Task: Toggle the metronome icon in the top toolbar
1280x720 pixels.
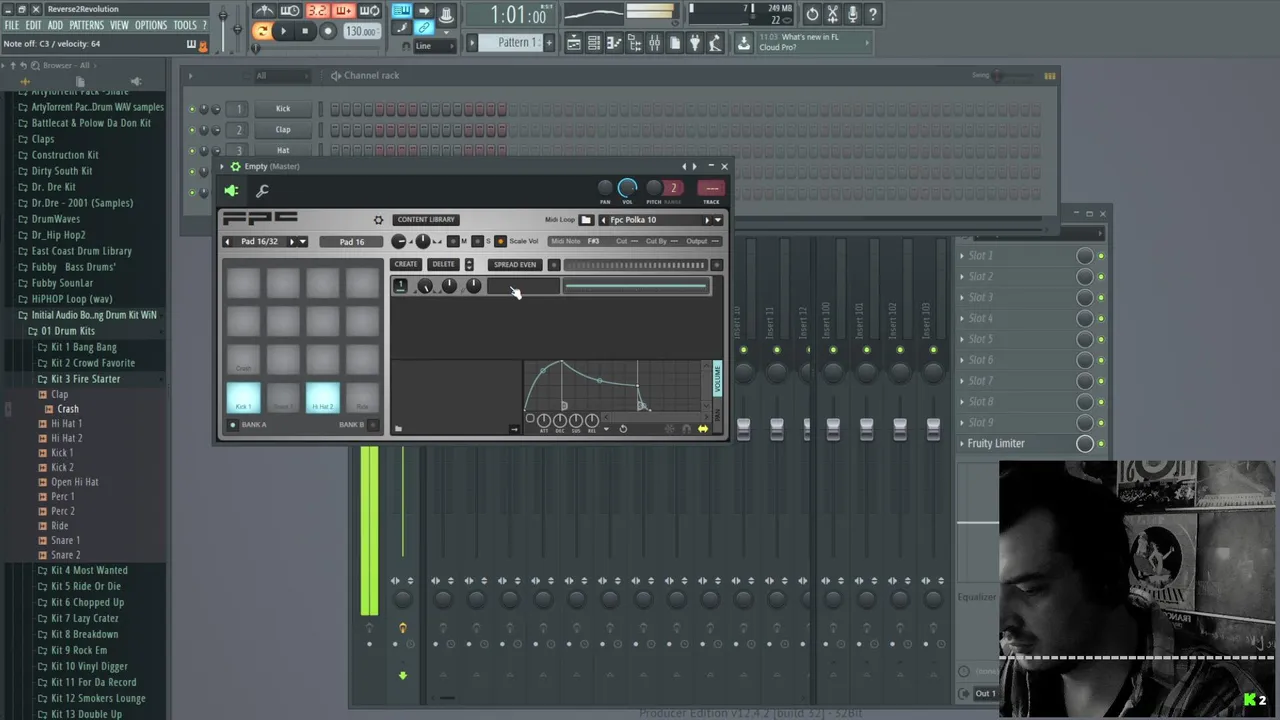Action: [265, 11]
